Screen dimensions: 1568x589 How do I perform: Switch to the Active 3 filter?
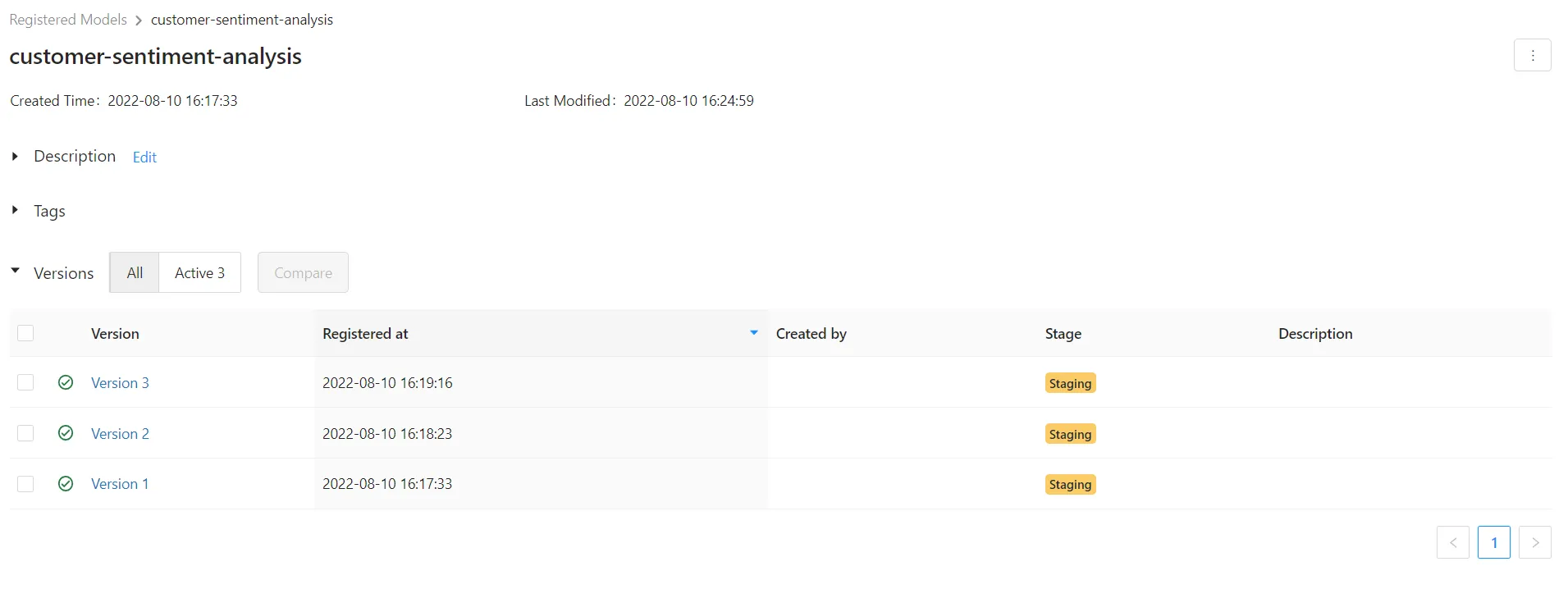click(x=199, y=272)
